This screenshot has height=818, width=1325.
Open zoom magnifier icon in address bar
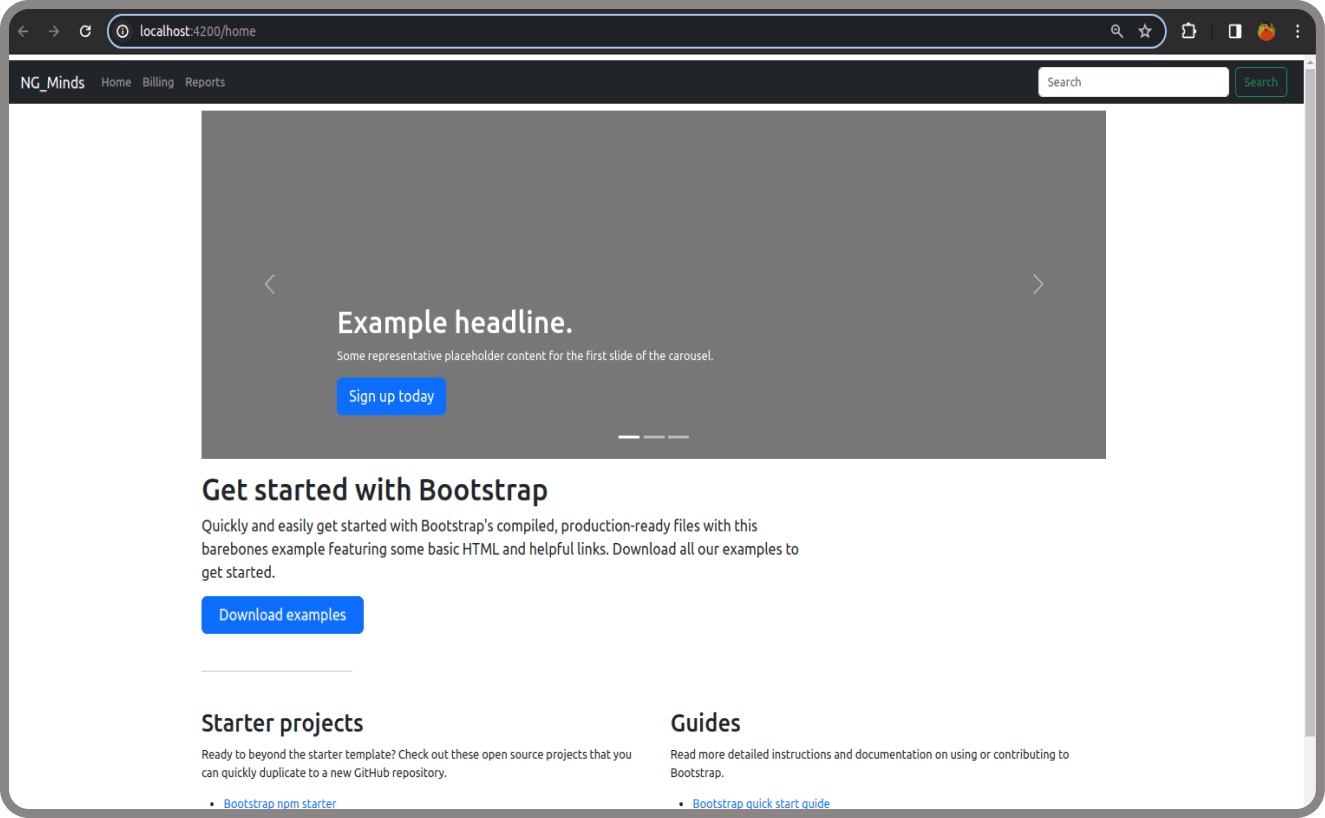1117,31
